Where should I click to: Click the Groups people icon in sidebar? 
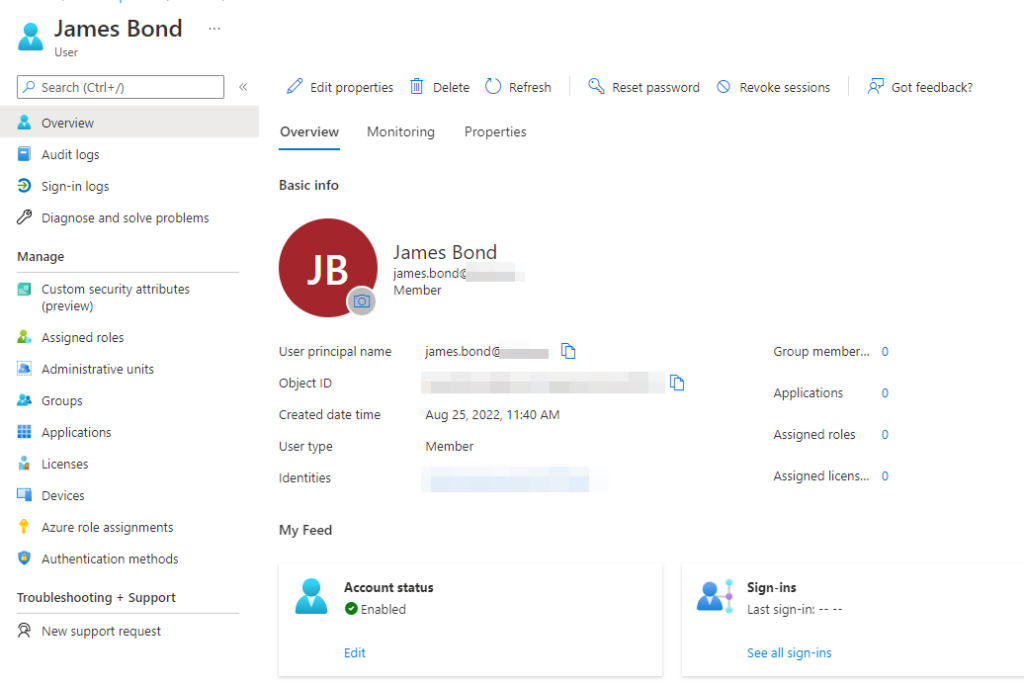point(24,400)
